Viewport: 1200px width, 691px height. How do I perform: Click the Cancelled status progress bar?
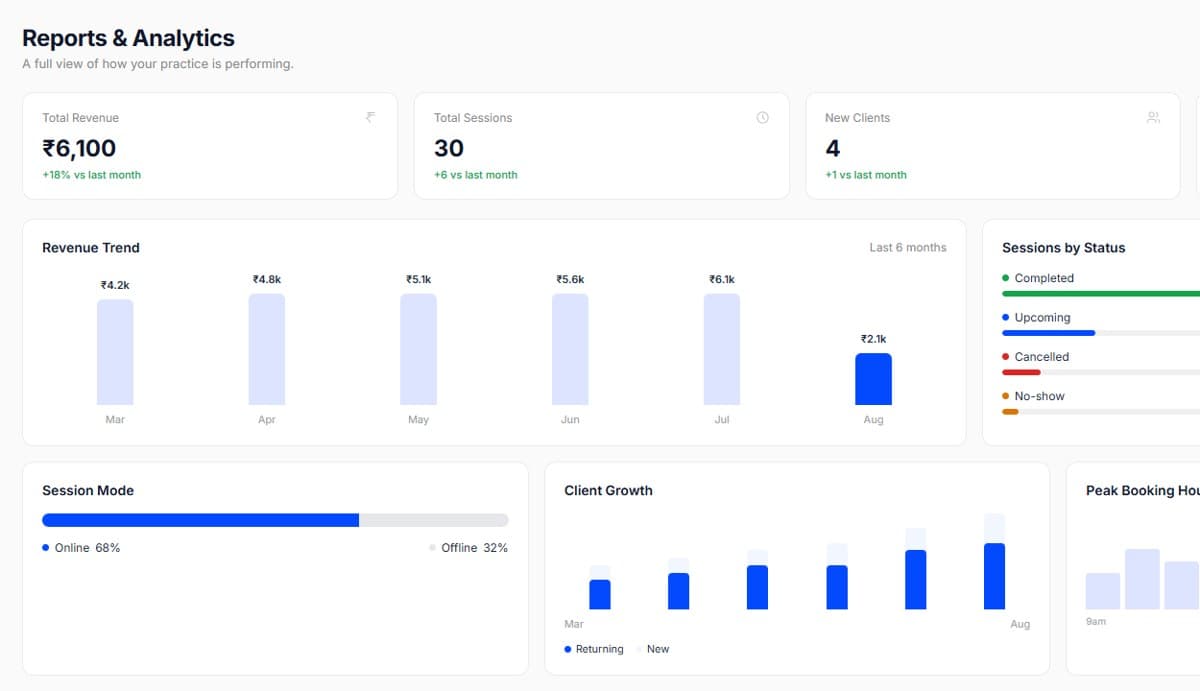click(x=1101, y=372)
